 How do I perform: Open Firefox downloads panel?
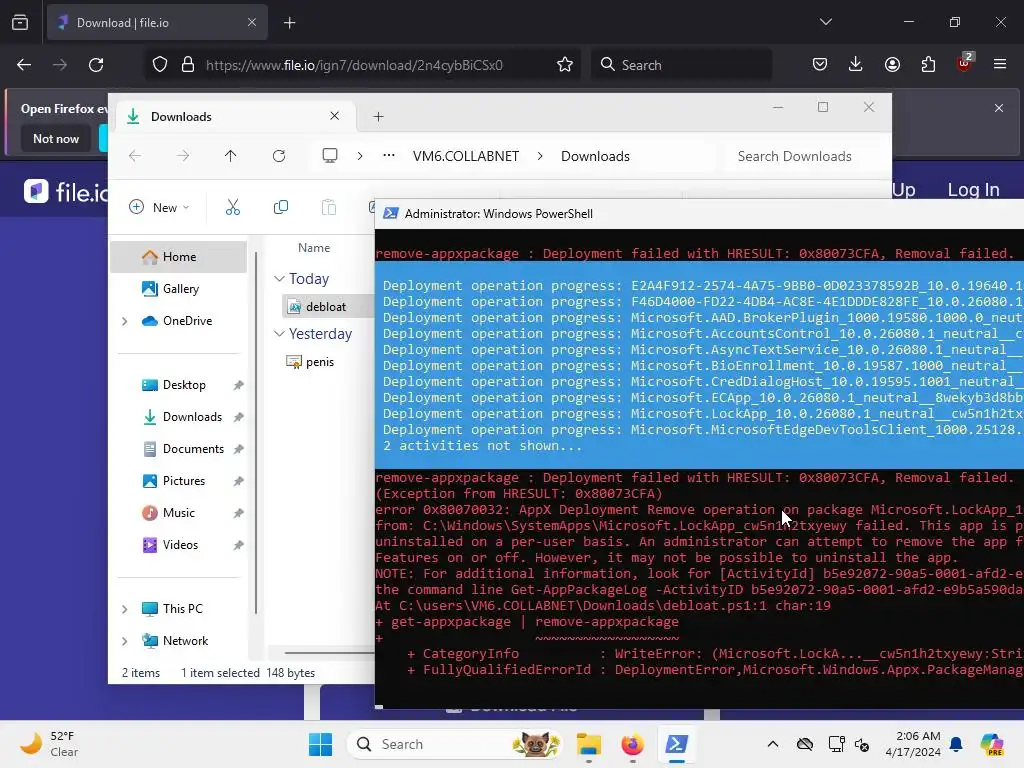[x=856, y=64]
